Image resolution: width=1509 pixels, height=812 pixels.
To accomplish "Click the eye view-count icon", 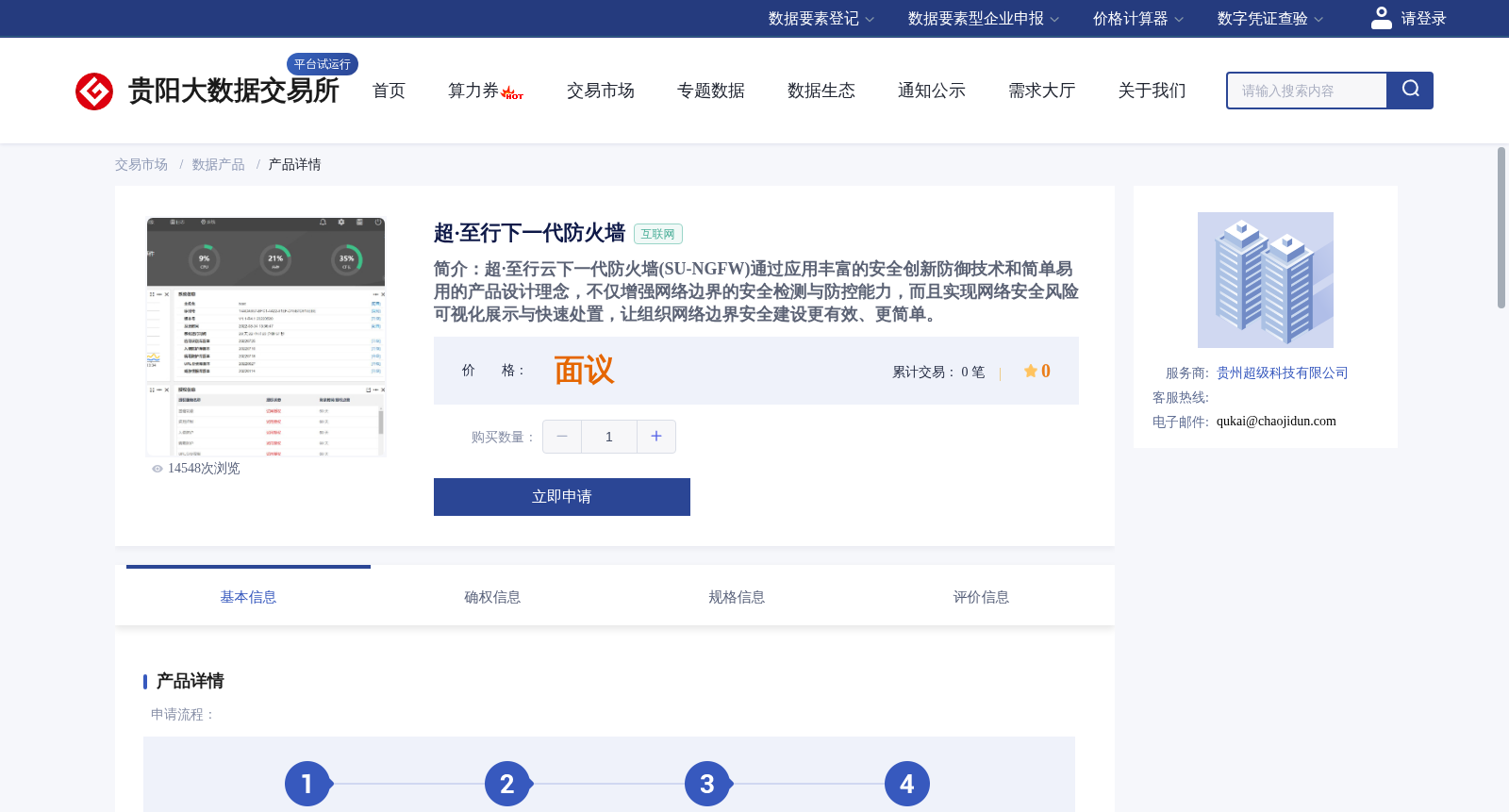I will [x=158, y=469].
